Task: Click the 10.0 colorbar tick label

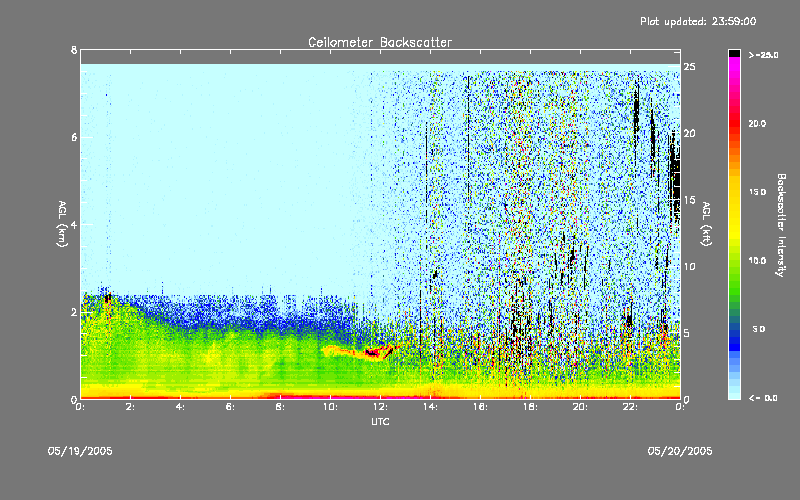Action: 757,261
